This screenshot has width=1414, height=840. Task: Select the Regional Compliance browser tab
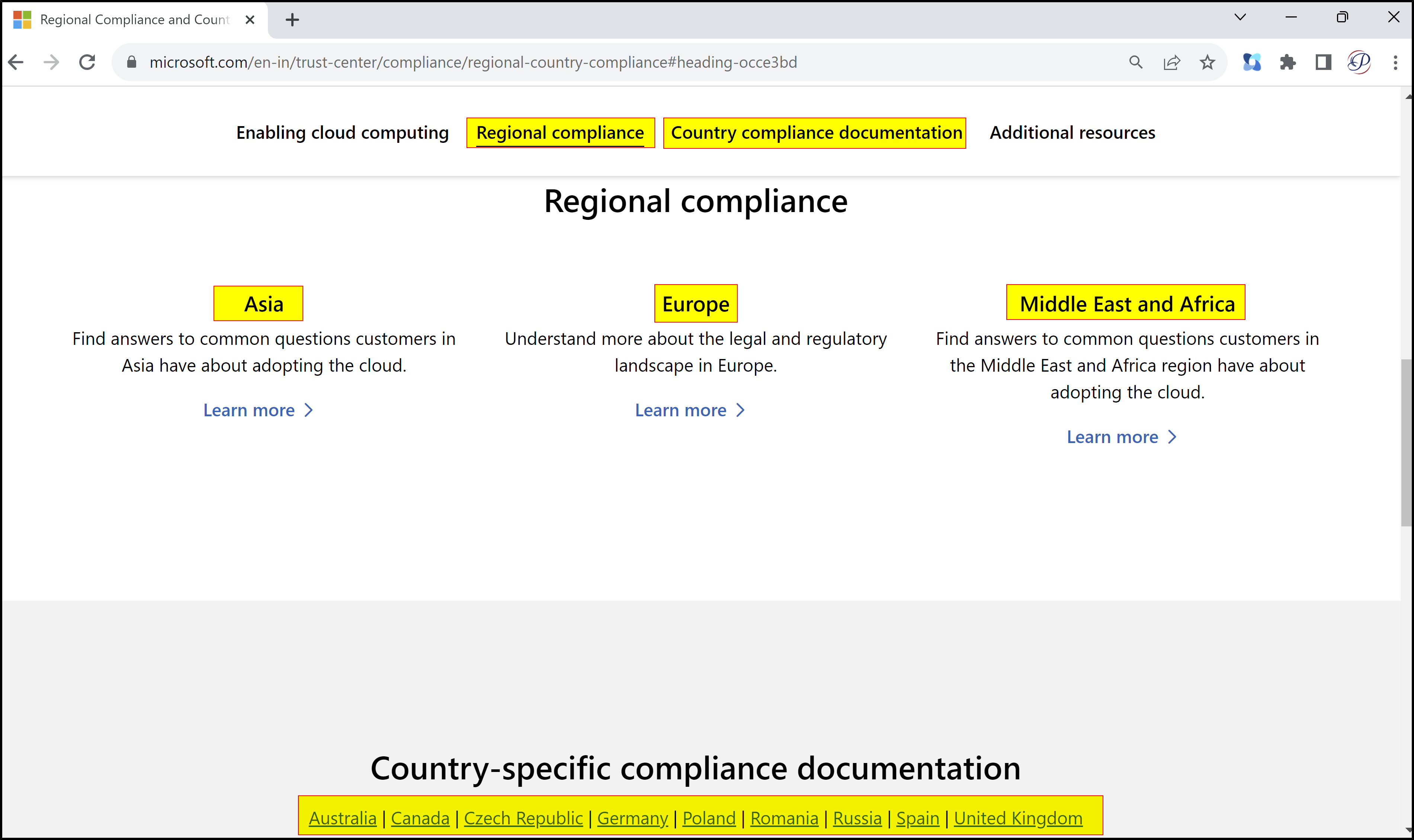(x=134, y=20)
